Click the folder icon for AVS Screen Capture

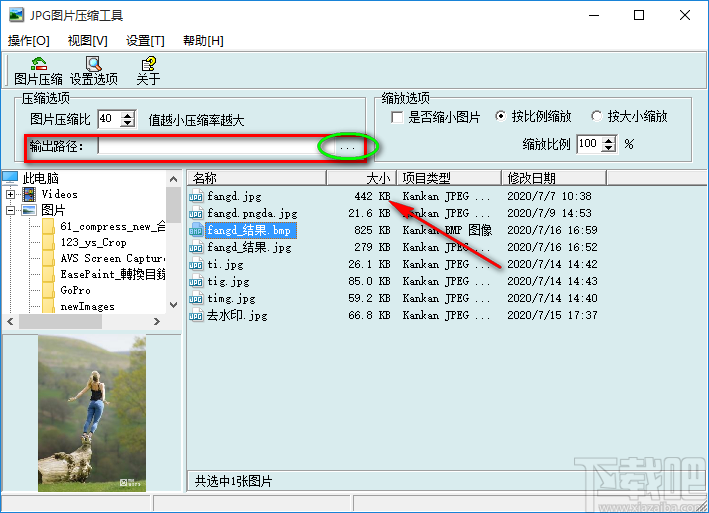click(48, 259)
